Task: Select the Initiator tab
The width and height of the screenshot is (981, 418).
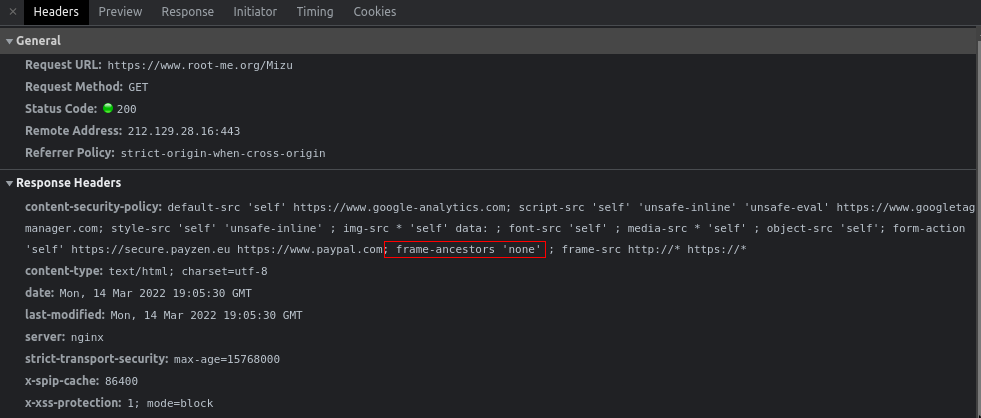Action: pyautogui.click(x=255, y=11)
